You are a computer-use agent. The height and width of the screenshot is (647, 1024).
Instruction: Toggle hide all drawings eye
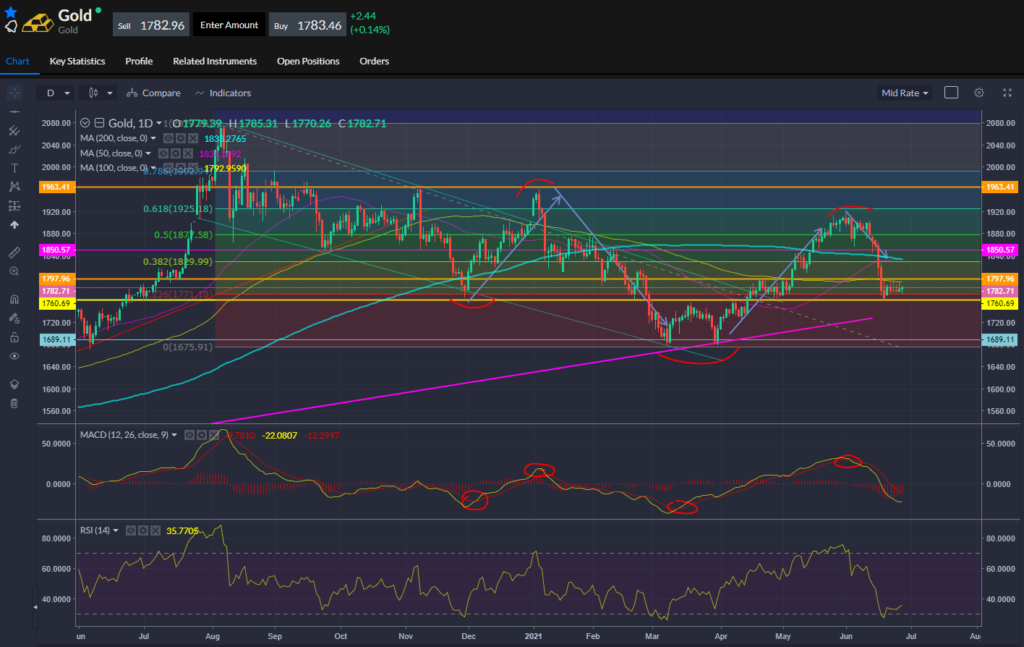pyautogui.click(x=14, y=356)
